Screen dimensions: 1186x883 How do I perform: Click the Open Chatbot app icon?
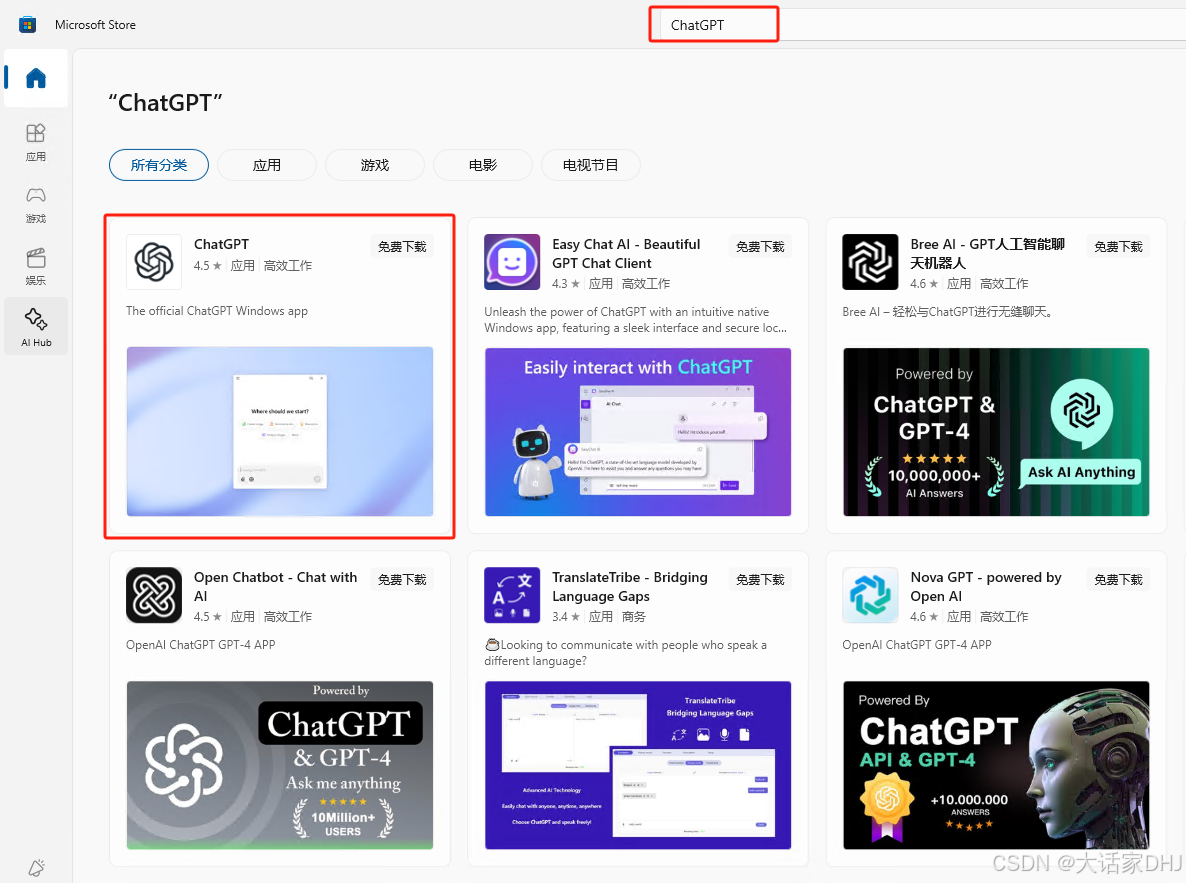tap(154, 595)
